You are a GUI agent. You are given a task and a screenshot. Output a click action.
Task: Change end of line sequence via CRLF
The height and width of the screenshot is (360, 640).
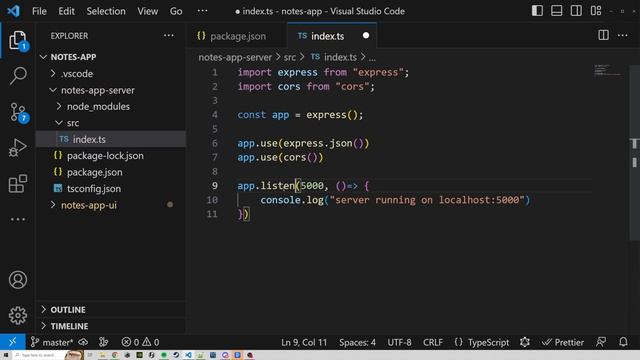[x=433, y=342]
